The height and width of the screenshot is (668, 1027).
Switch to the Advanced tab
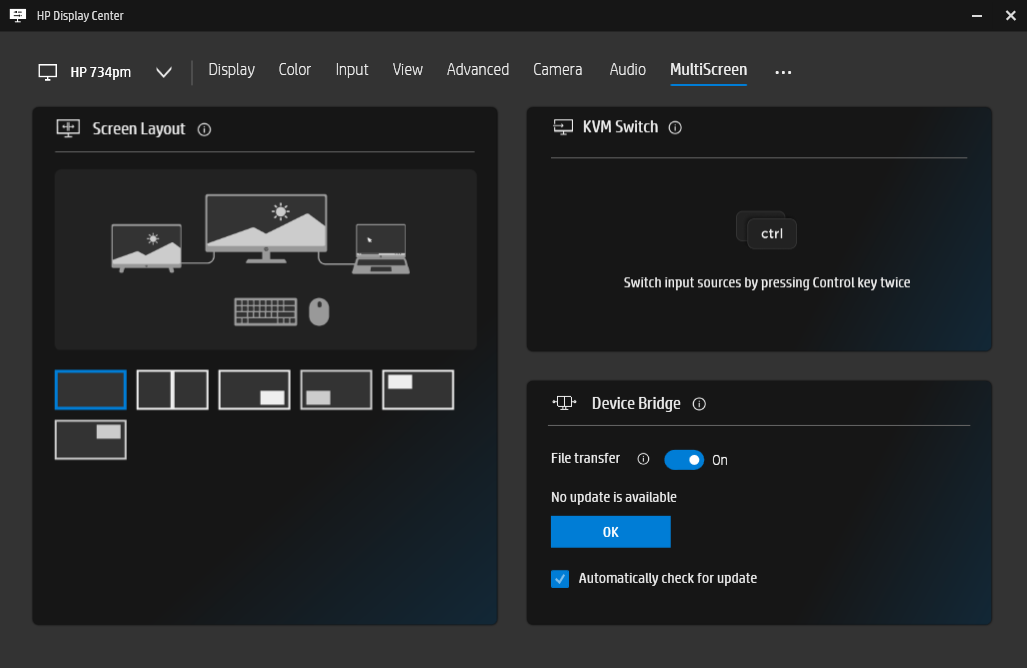[477, 69]
